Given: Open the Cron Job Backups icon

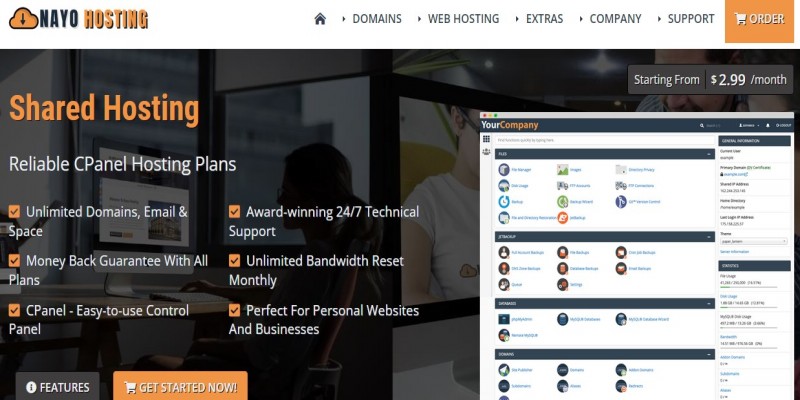Looking at the screenshot, I should (621, 252).
